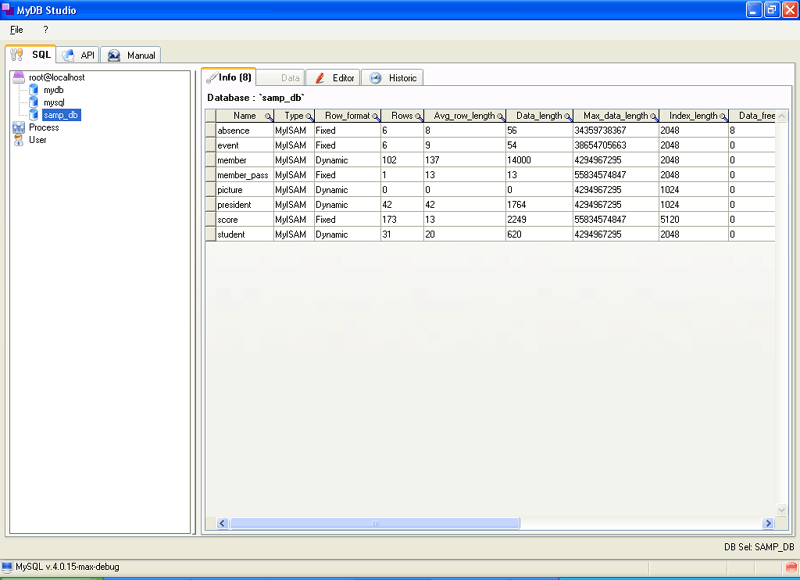Sort by the Data_length column header
This screenshot has width=800, height=580.
click(x=539, y=116)
